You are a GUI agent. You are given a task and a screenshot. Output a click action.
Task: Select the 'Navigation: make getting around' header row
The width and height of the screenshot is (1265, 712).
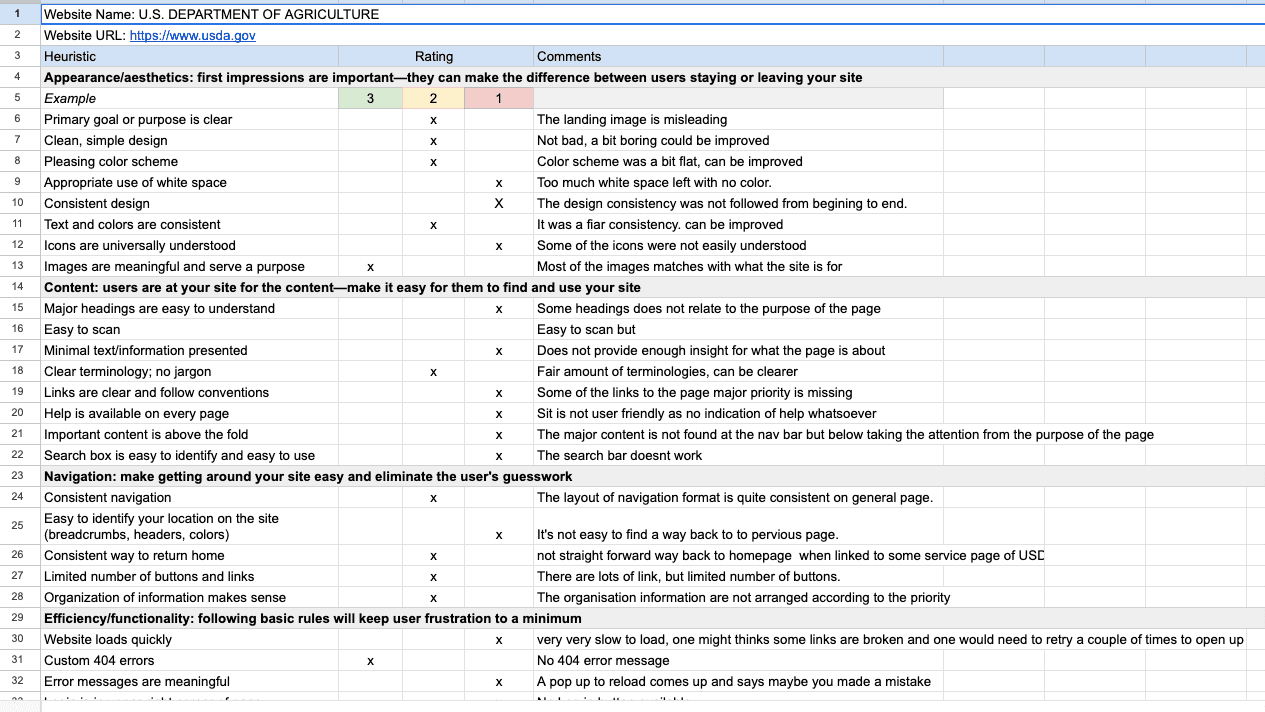tap(652, 476)
